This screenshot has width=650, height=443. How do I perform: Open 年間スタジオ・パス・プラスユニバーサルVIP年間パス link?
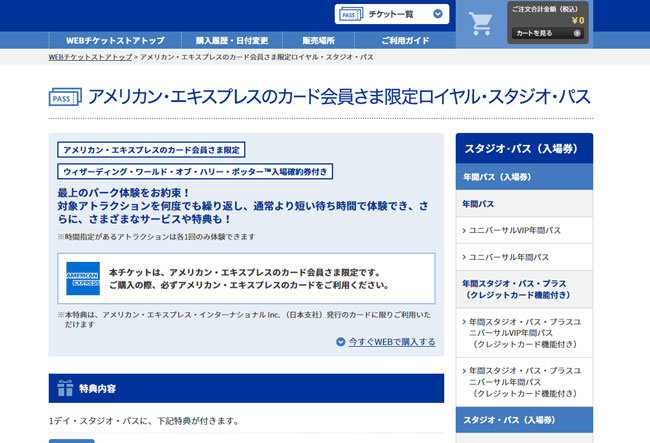pyautogui.click(x=524, y=333)
